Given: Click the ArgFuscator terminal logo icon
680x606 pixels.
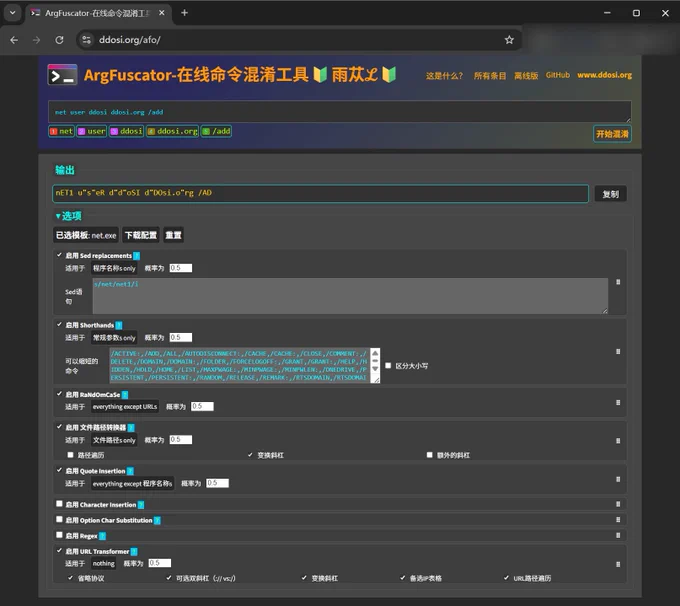Looking at the screenshot, I should tap(62, 75).
